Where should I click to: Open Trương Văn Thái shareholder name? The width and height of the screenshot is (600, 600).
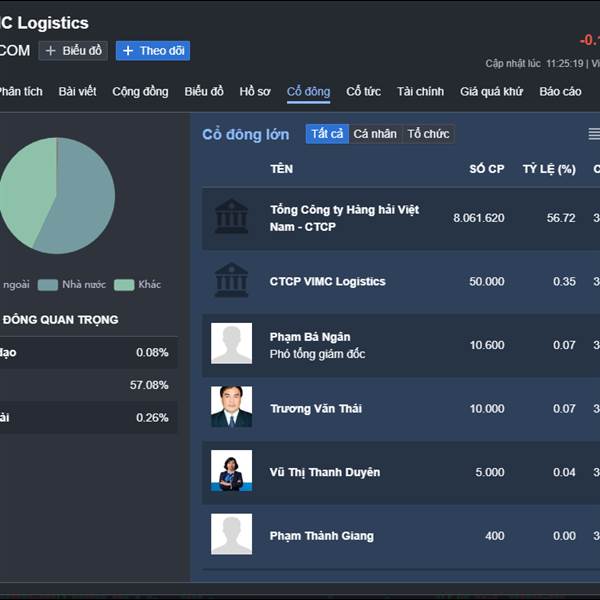pyautogui.click(x=316, y=409)
